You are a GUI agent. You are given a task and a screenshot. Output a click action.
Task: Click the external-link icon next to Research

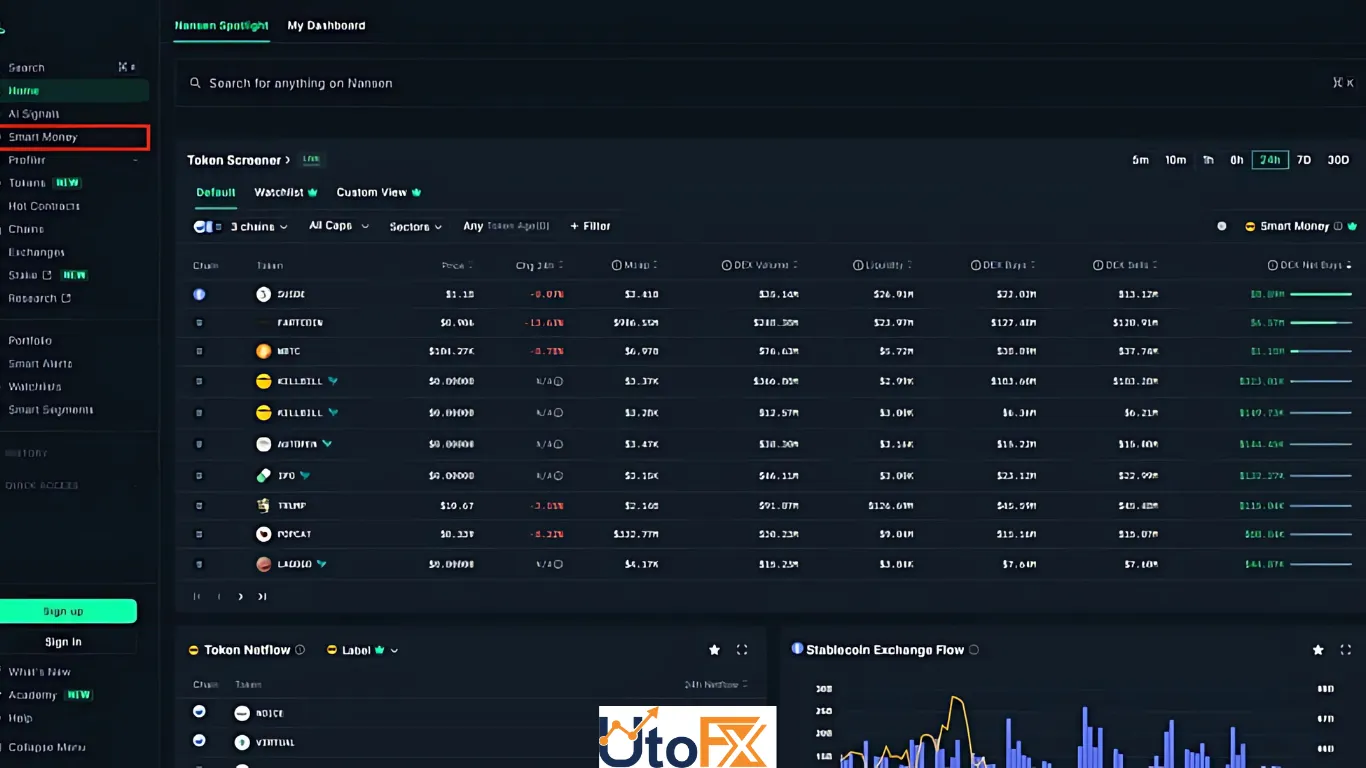click(x=66, y=298)
